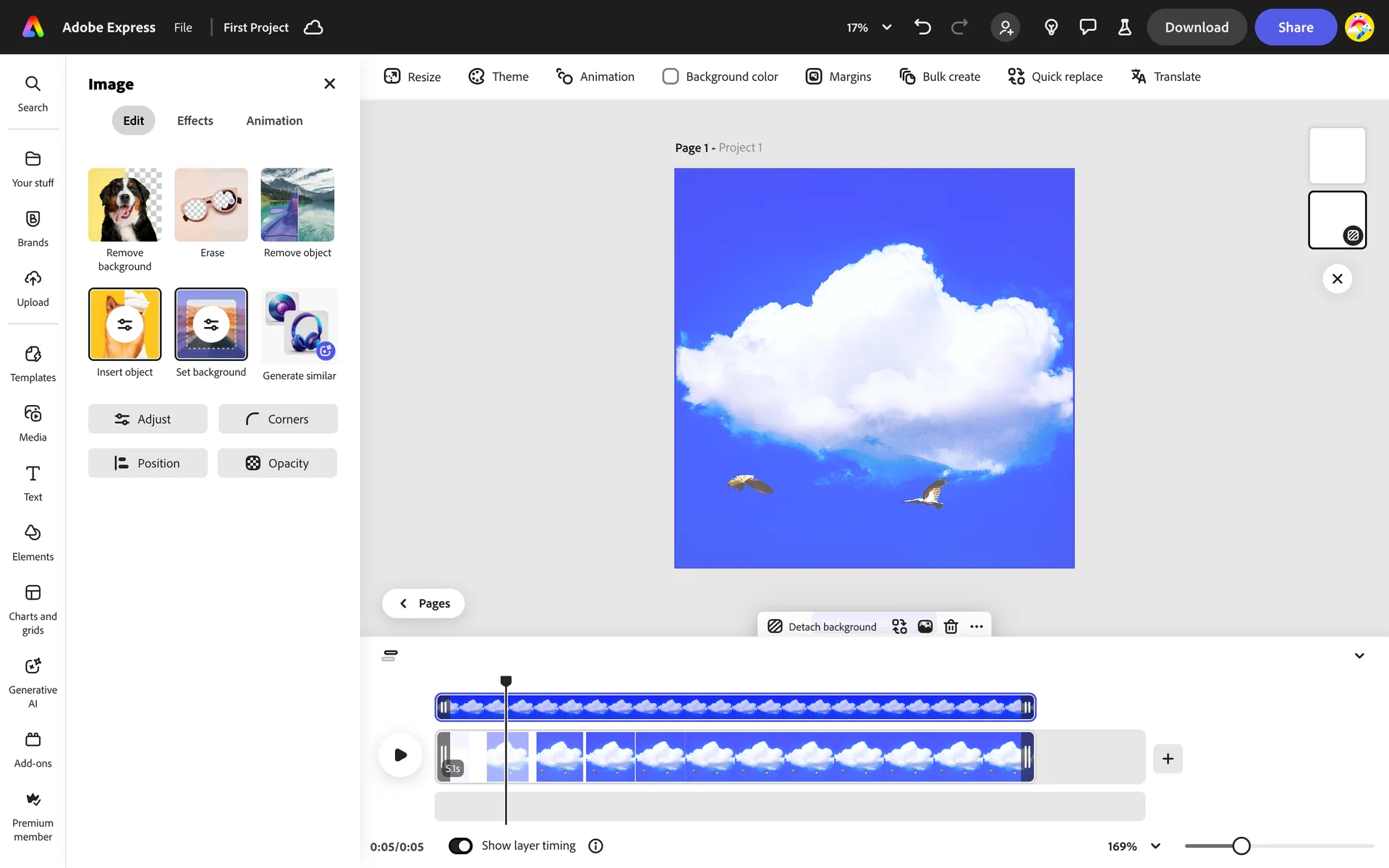Click the timeline zoom slider handle

tap(1241, 846)
